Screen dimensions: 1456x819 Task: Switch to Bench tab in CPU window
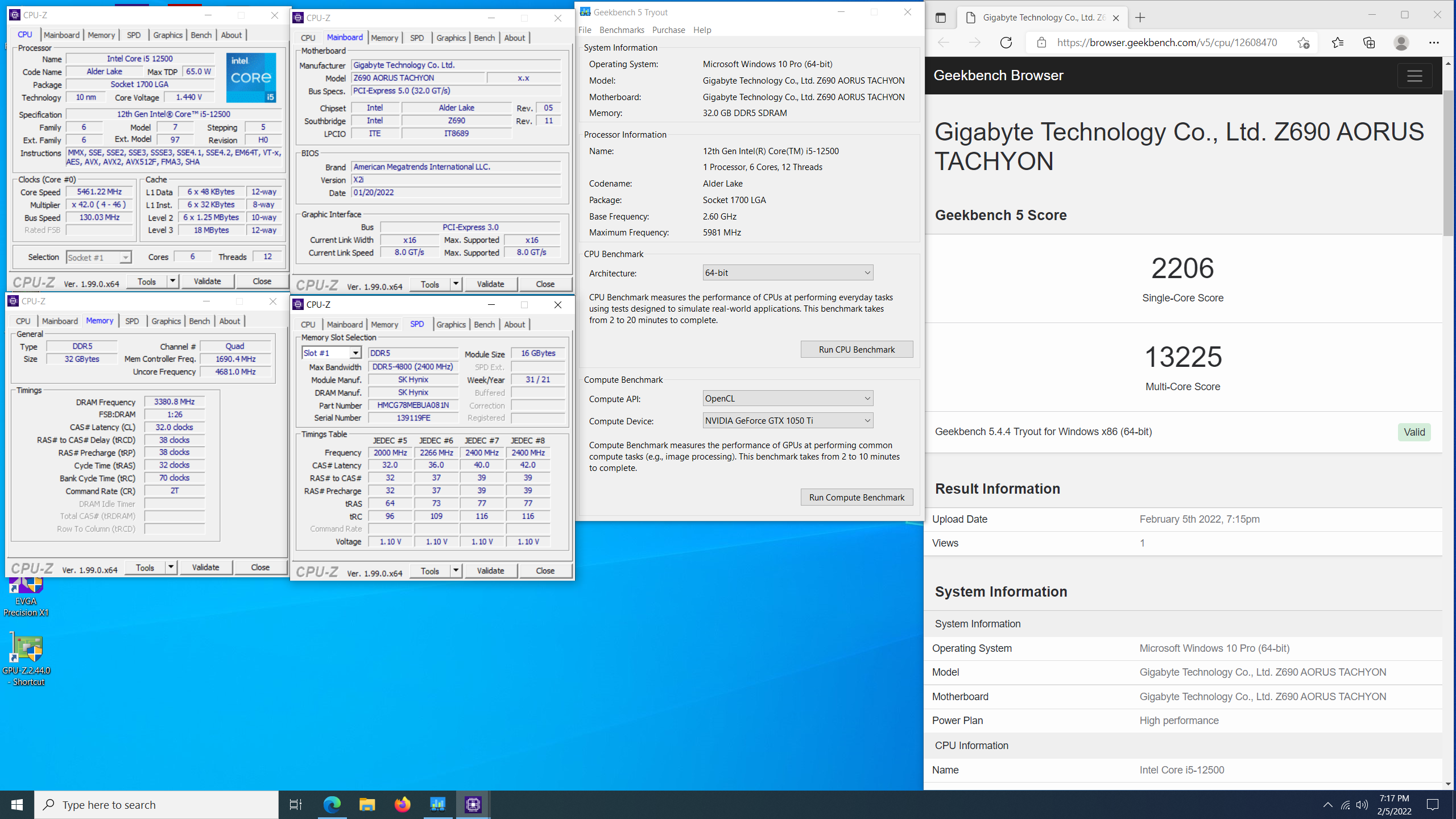201,35
